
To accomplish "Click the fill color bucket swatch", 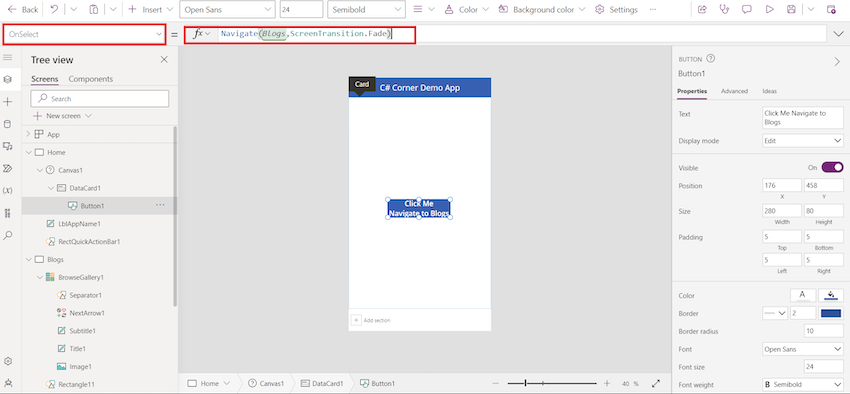I will pos(831,295).
